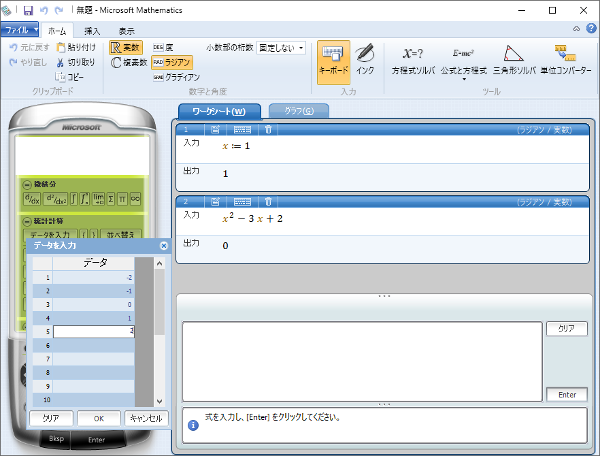Image resolution: width=600 pixels, height=456 pixels.
Task: Switch to the 表示 ribbon tab
Action: tap(126, 31)
